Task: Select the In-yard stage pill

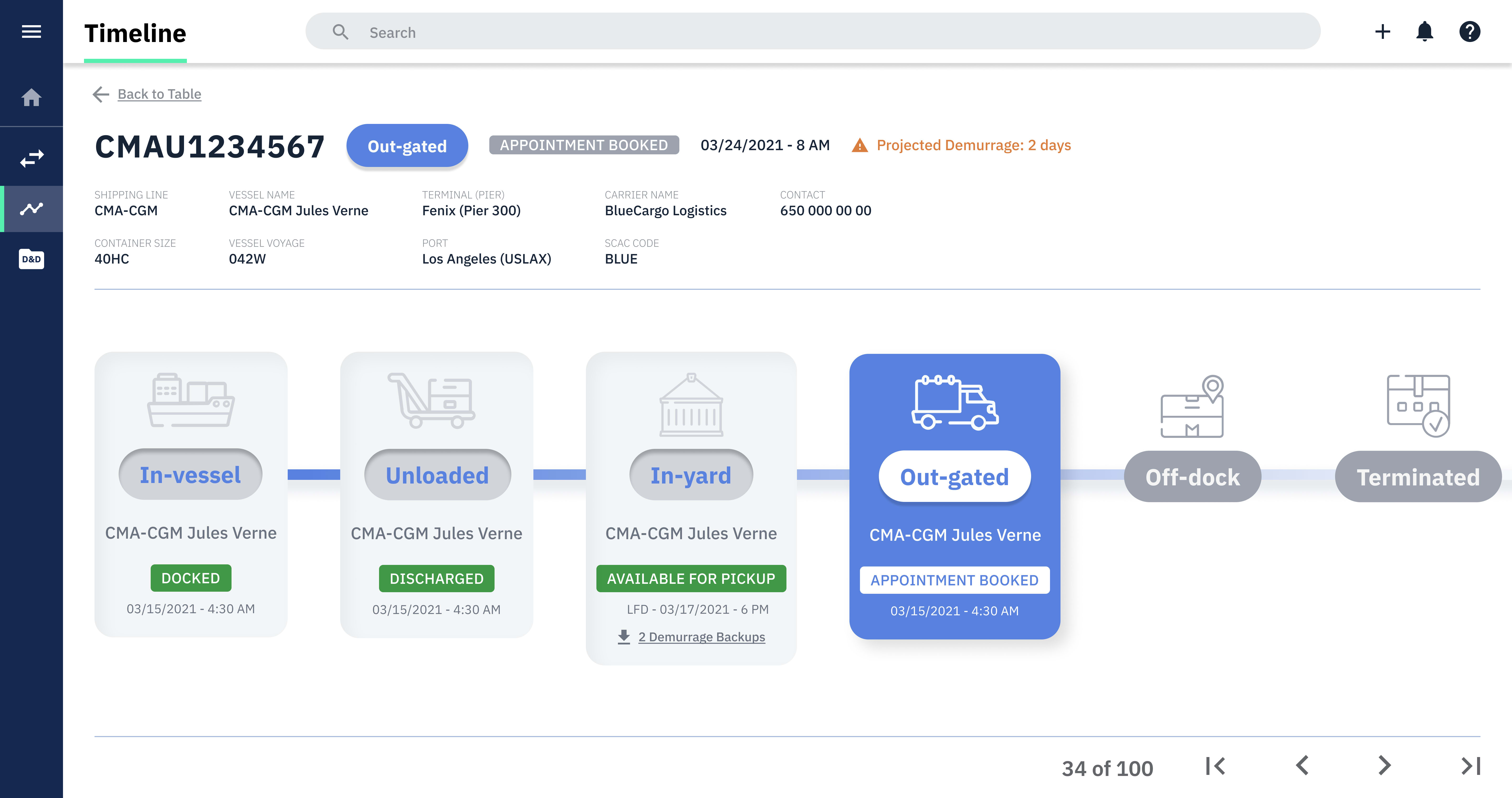Action: point(691,475)
